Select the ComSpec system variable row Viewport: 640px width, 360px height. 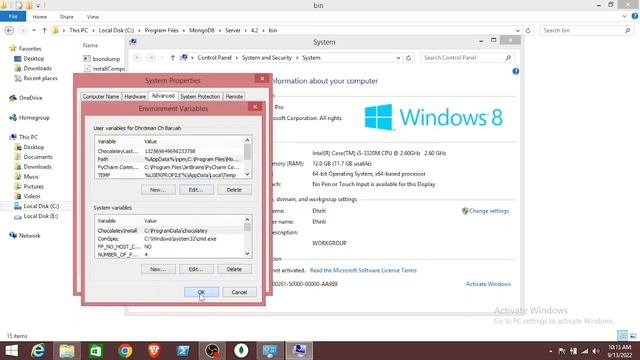(x=169, y=239)
